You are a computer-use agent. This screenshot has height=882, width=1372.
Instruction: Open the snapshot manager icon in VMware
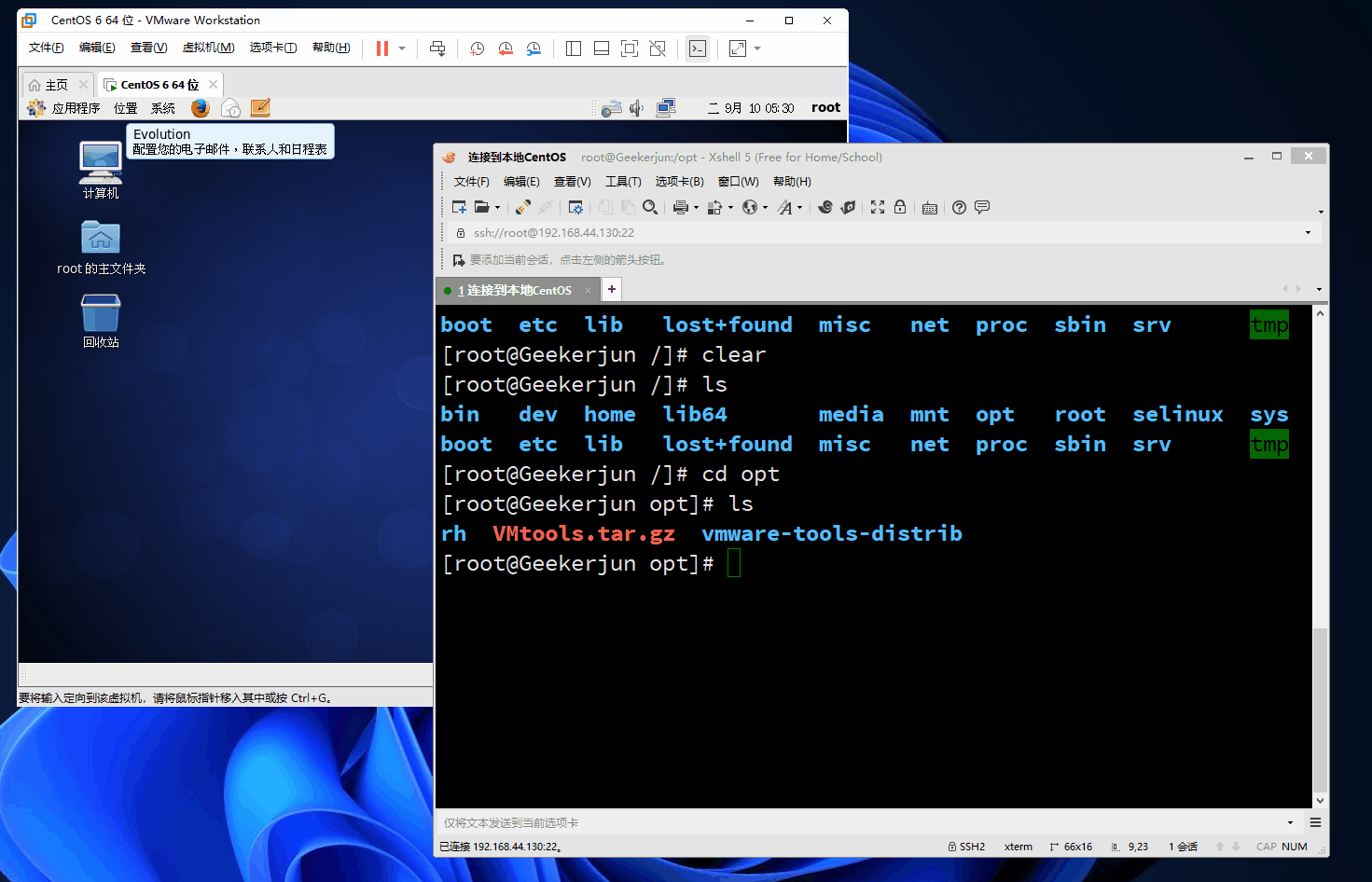[534, 48]
